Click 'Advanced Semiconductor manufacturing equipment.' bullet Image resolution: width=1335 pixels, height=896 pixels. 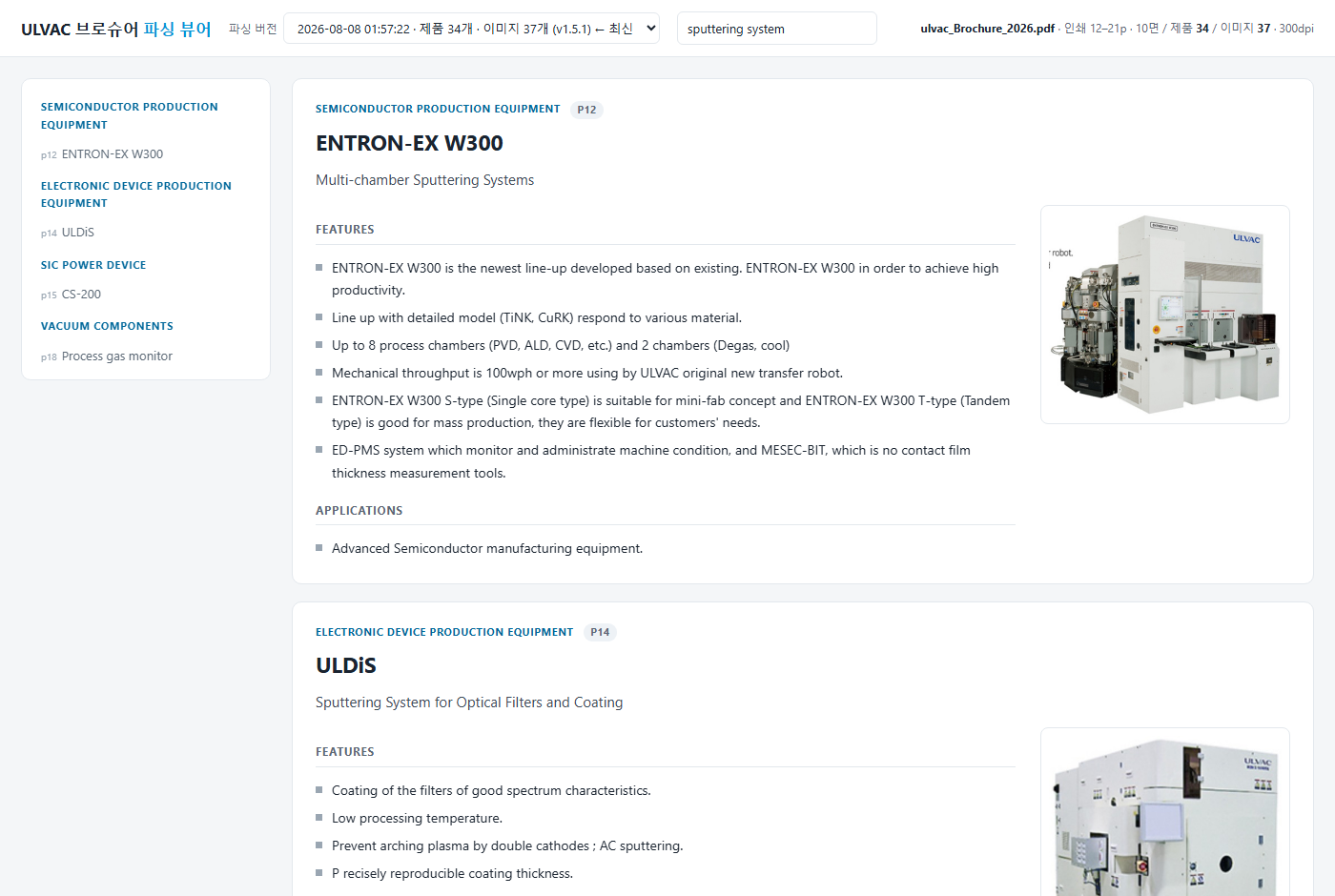coord(487,548)
